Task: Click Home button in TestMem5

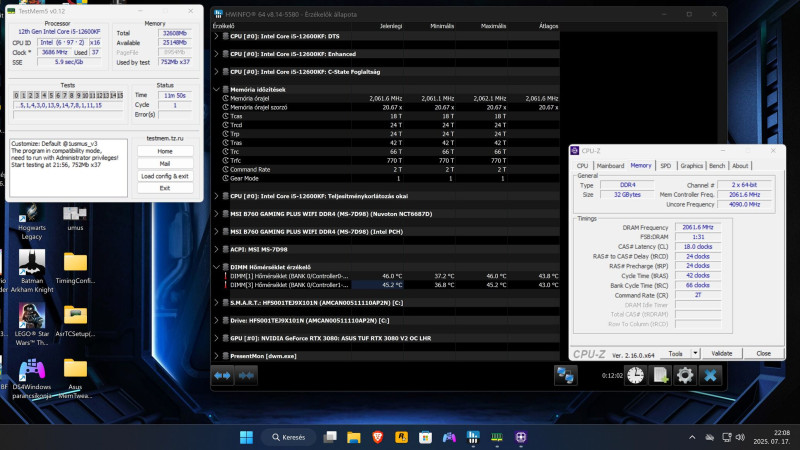Action: (x=165, y=152)
